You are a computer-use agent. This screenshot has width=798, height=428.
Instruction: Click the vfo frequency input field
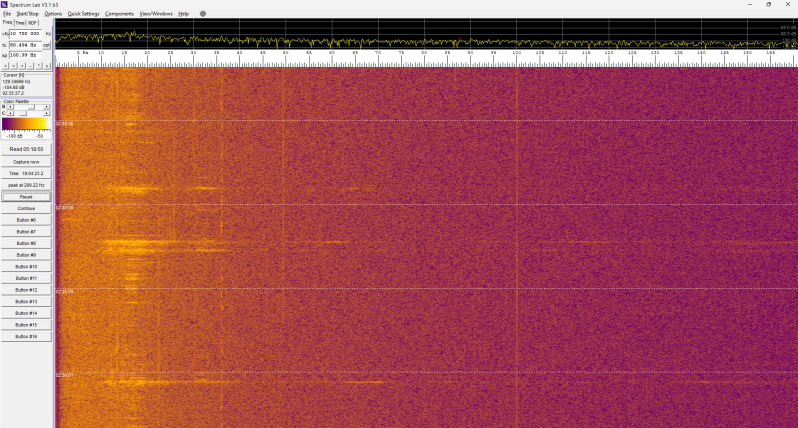[x=25, y=34]
